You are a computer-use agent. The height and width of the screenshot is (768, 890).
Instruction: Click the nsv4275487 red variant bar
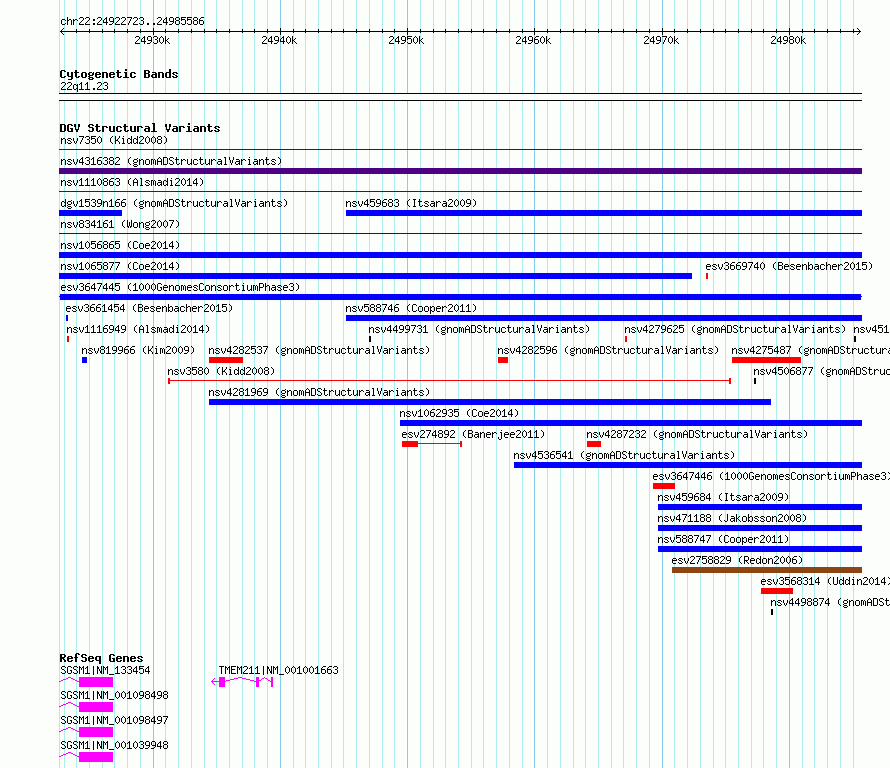pos(766,360)
